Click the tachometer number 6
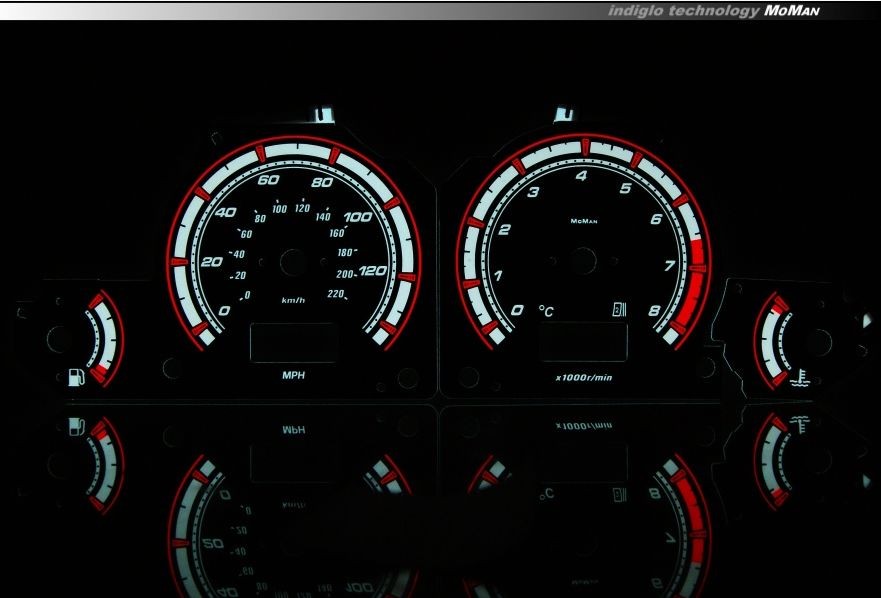The width and height of the screenshot is (881, 598). click(656, 219)
